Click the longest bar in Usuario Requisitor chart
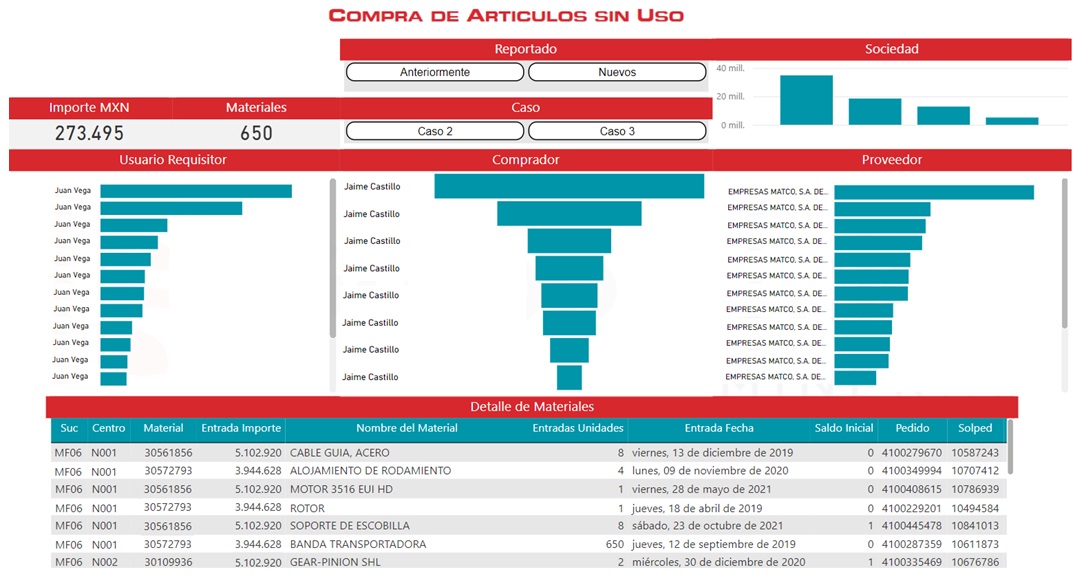Screen dimensions: 1087x579 click(x=196, y=191)
